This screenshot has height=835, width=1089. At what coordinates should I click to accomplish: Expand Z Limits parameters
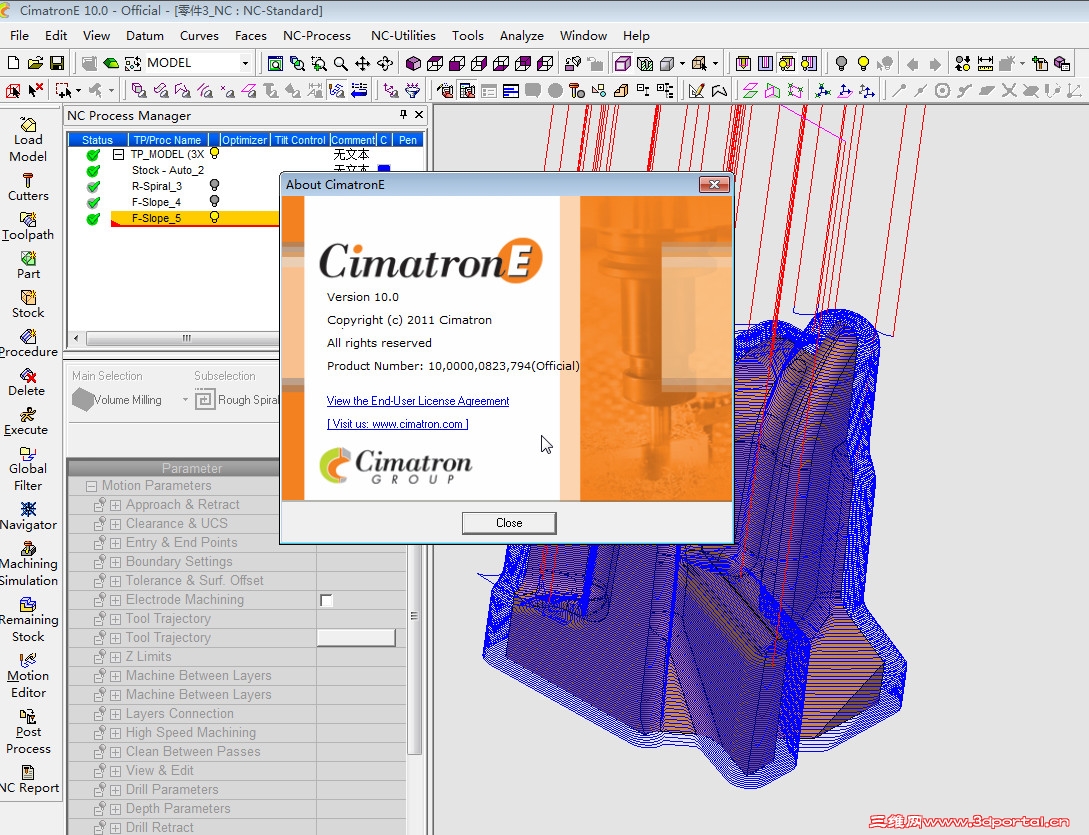coord(115,657)
